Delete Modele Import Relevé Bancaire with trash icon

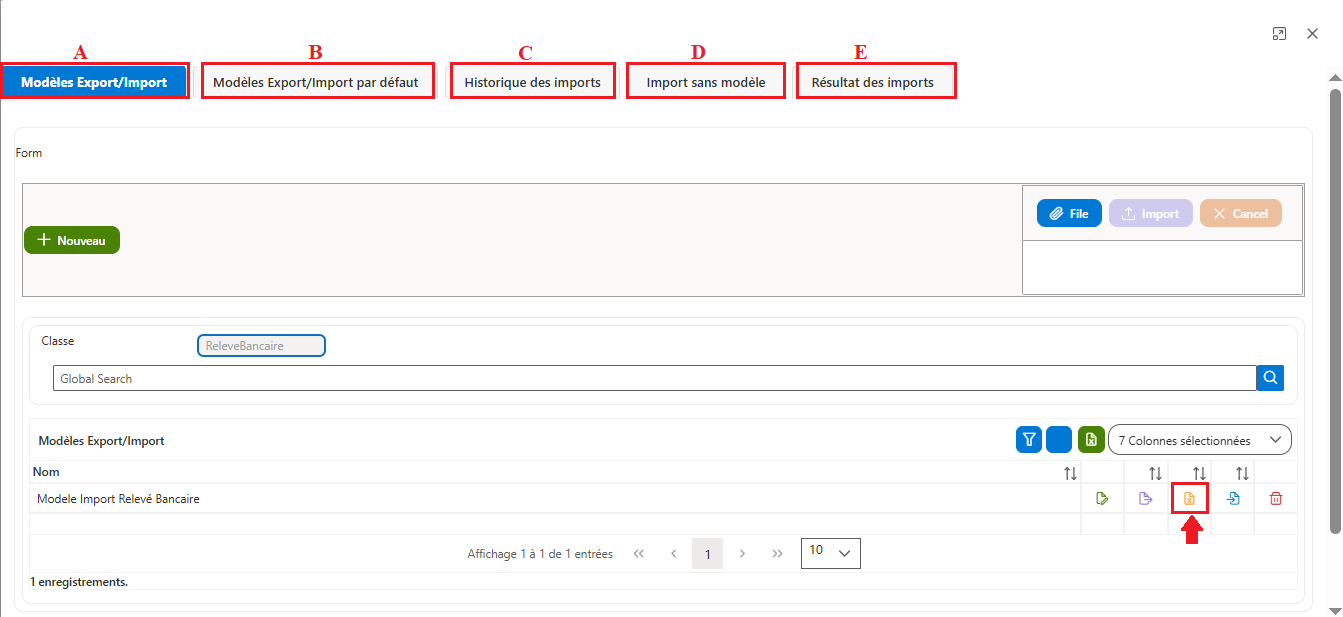pyautogui.click(x=1275, y=498)
